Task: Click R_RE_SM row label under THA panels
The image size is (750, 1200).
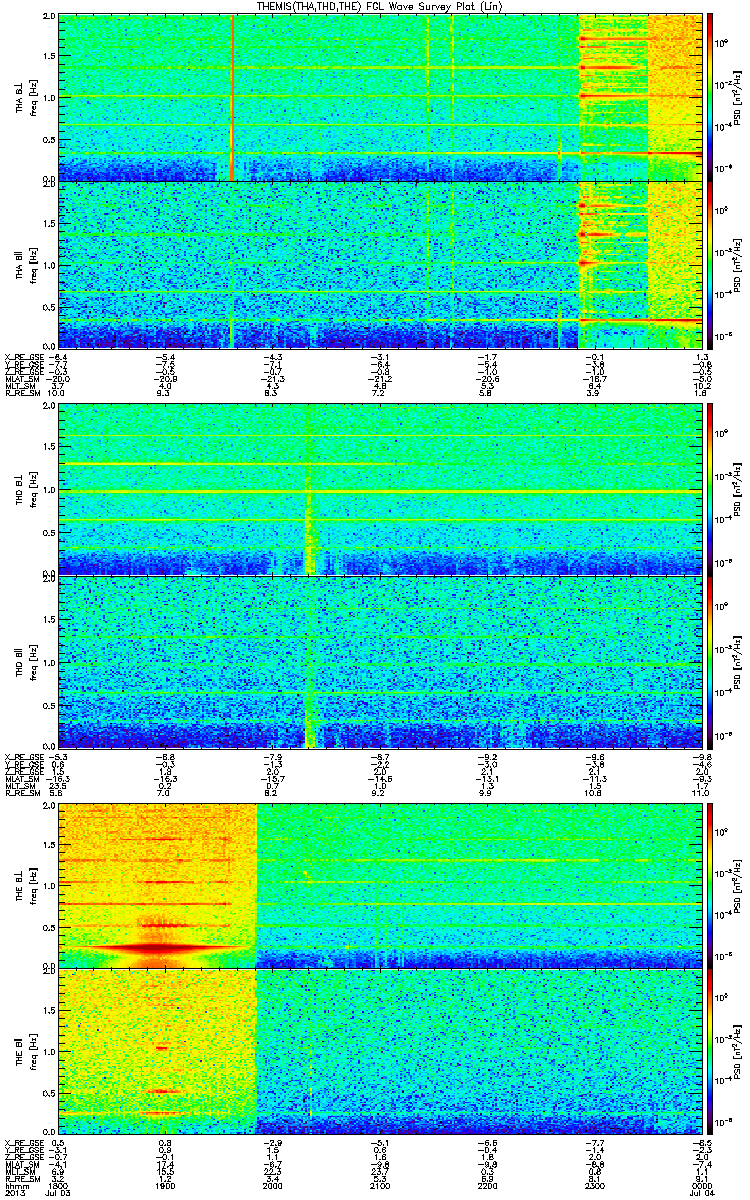Action: coord(21,394)
